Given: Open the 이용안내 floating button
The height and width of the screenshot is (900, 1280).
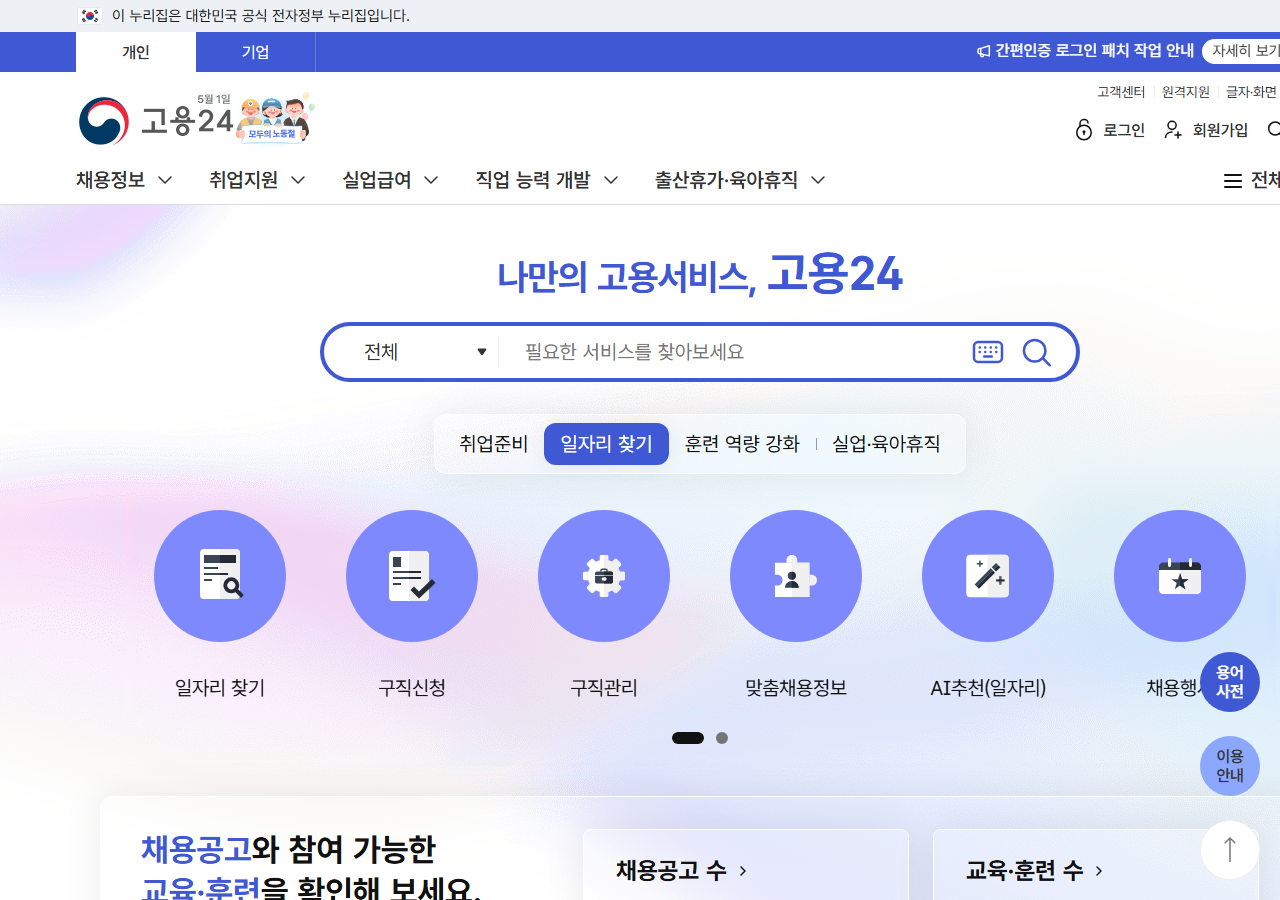Looking at the screenshot, I should [x=1230, y=766].
